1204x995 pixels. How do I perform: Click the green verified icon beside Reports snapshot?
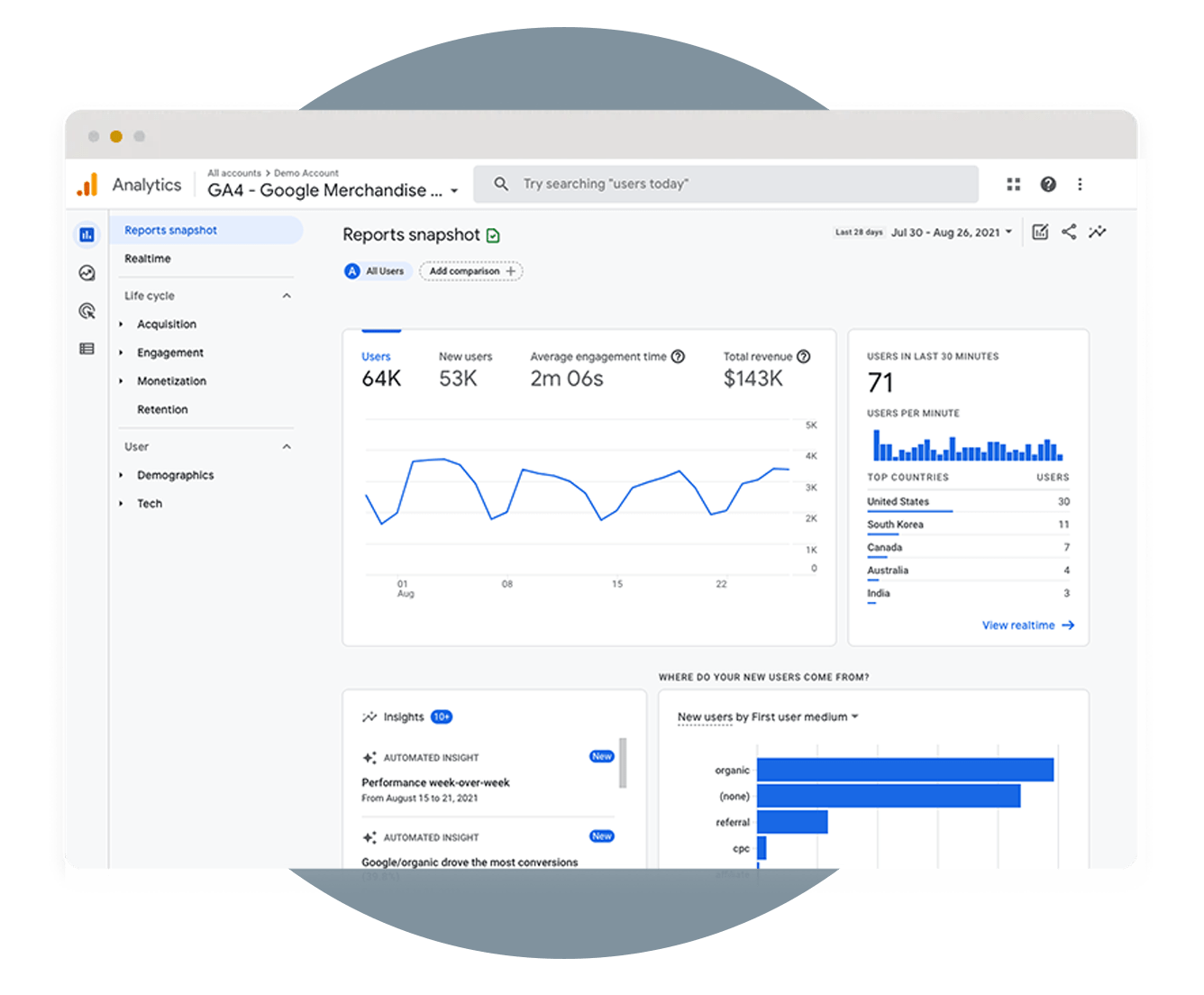(493, 236)
